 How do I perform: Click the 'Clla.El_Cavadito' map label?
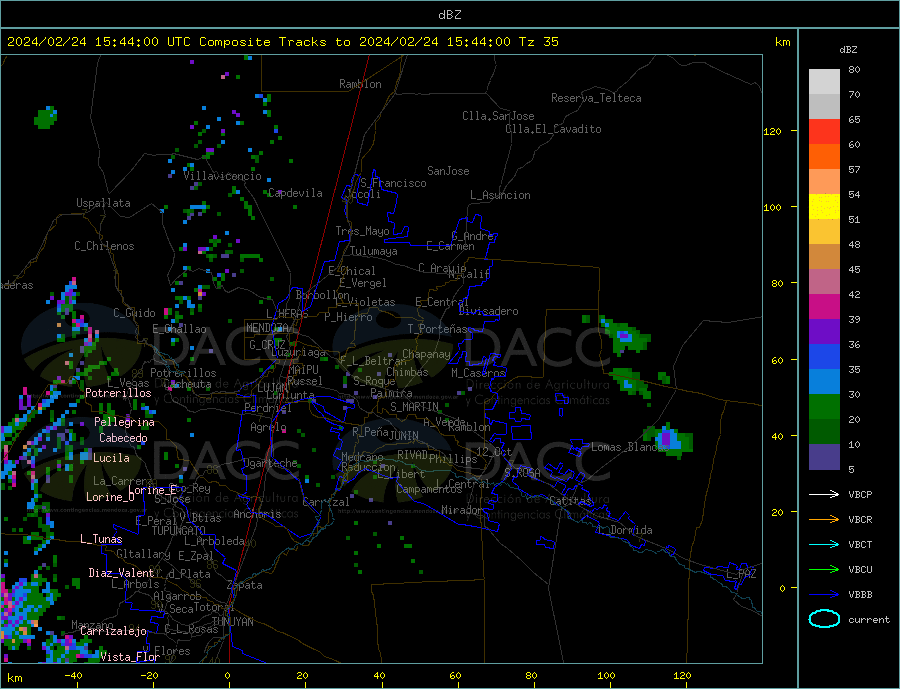[553, 129]
